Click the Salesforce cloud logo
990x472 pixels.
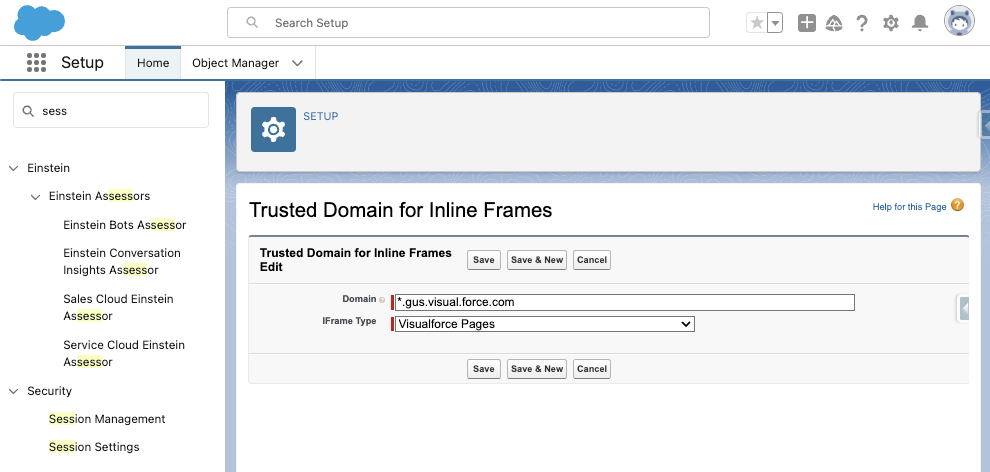click(x=40, y=22)
